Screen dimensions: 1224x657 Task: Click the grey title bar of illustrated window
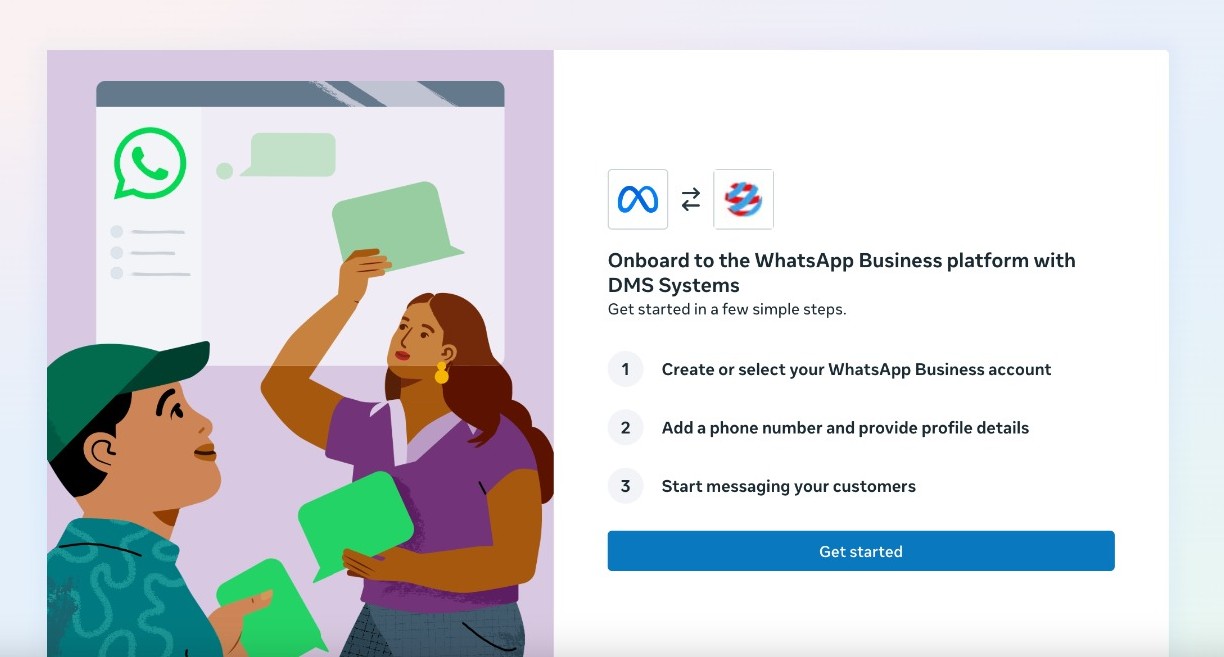(300, 94)
